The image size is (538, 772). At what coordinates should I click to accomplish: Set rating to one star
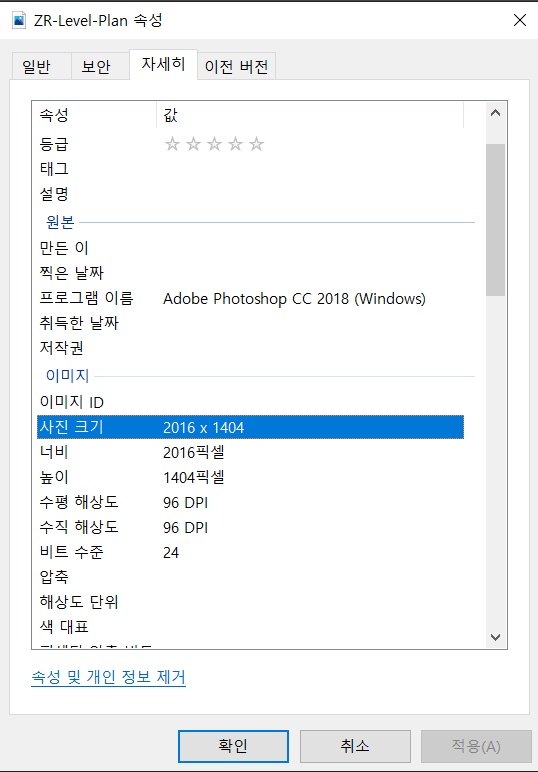(x=172, y=144)
